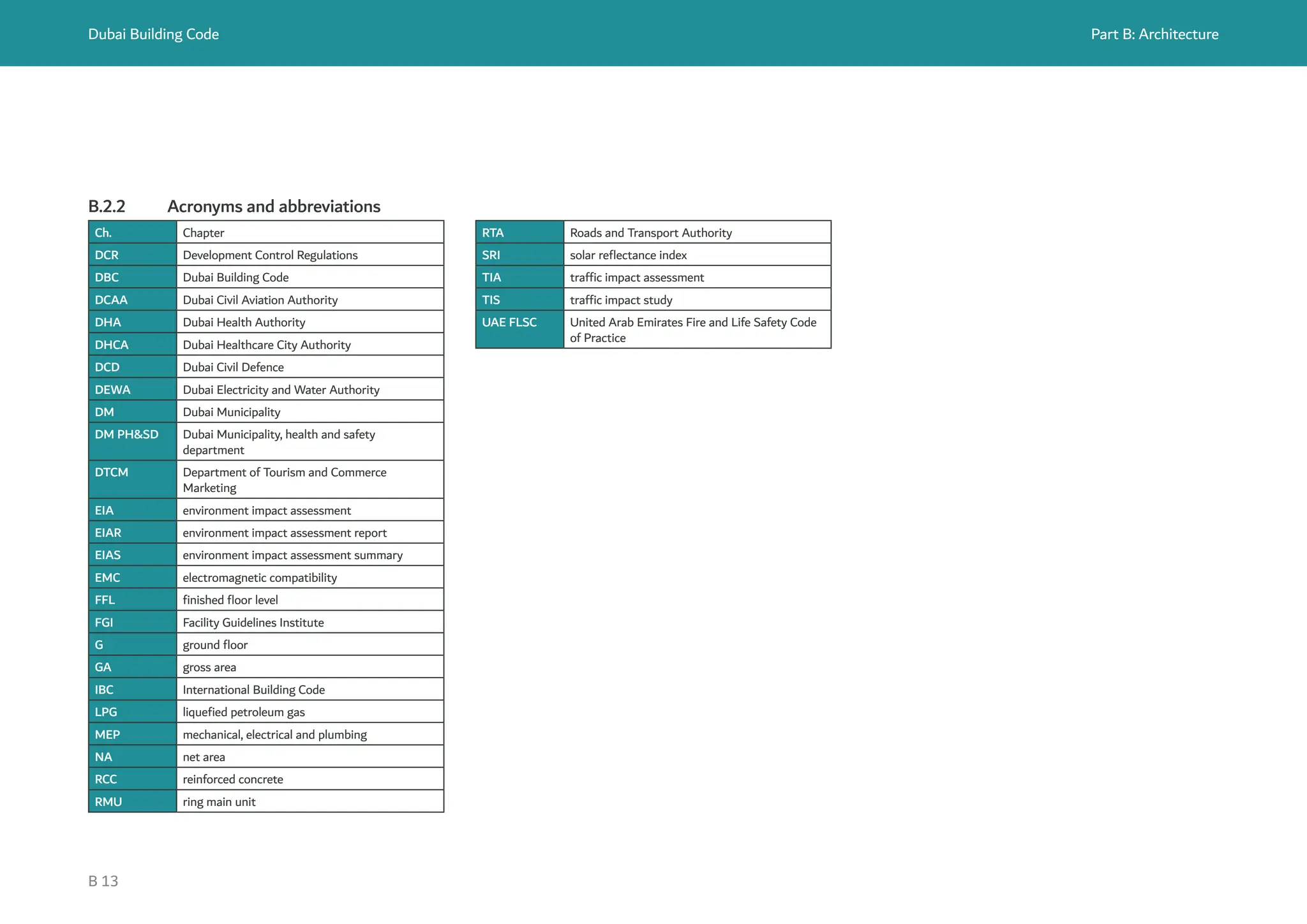Image resolution: width=1307 pixels, height=924 pixels.
Task: Click the 'Dubai Building Code' header title
Action: 153,34
